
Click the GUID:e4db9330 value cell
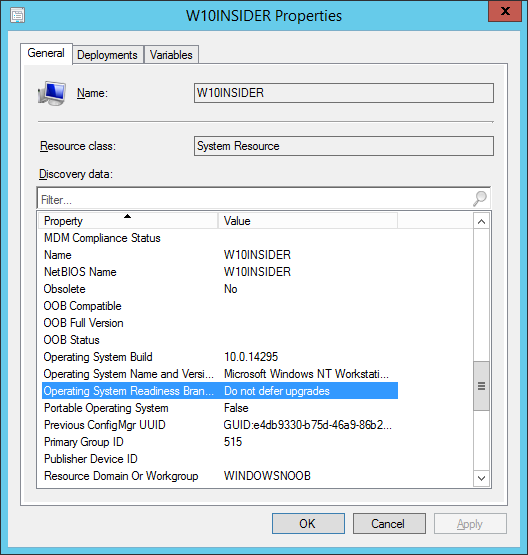308,425
